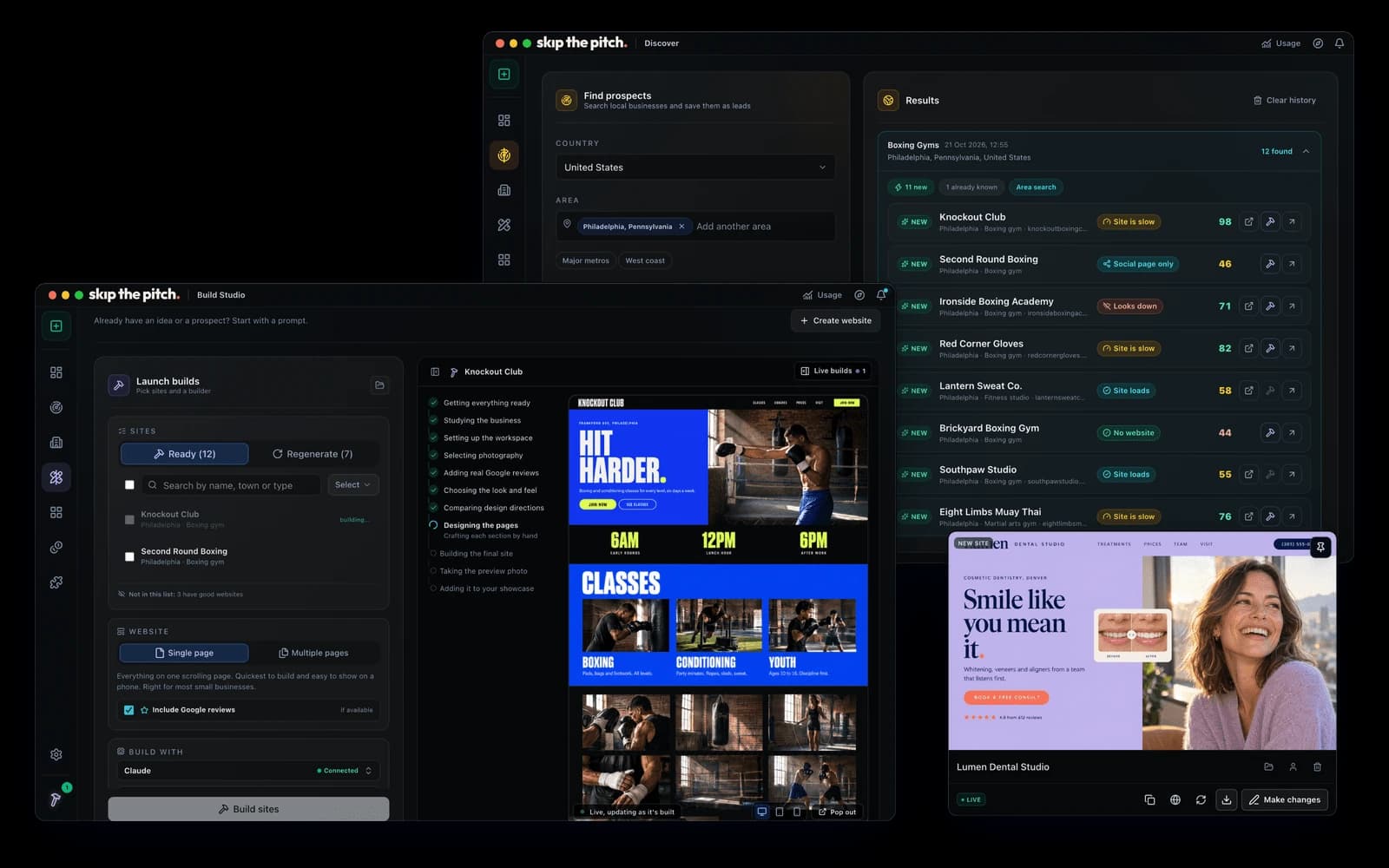Open details arrow for Ironside Boxing Academy
The image size is (1389, 868).
1292,306
